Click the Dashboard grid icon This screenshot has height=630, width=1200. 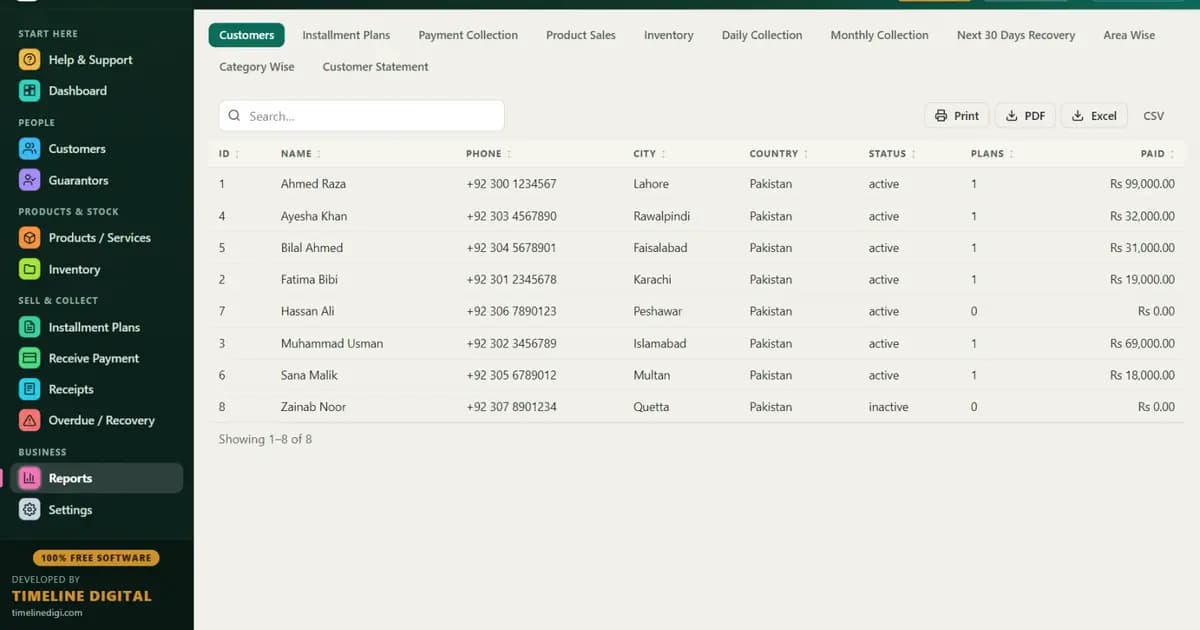click(30, 91)
